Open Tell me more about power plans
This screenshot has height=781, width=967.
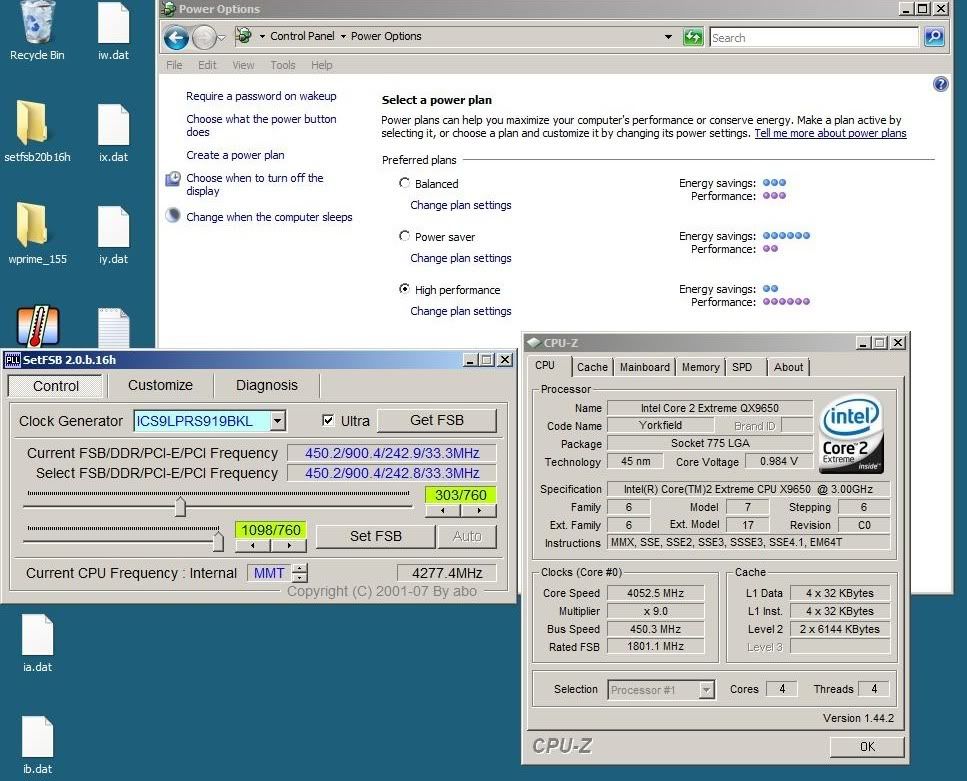[830, 133]
